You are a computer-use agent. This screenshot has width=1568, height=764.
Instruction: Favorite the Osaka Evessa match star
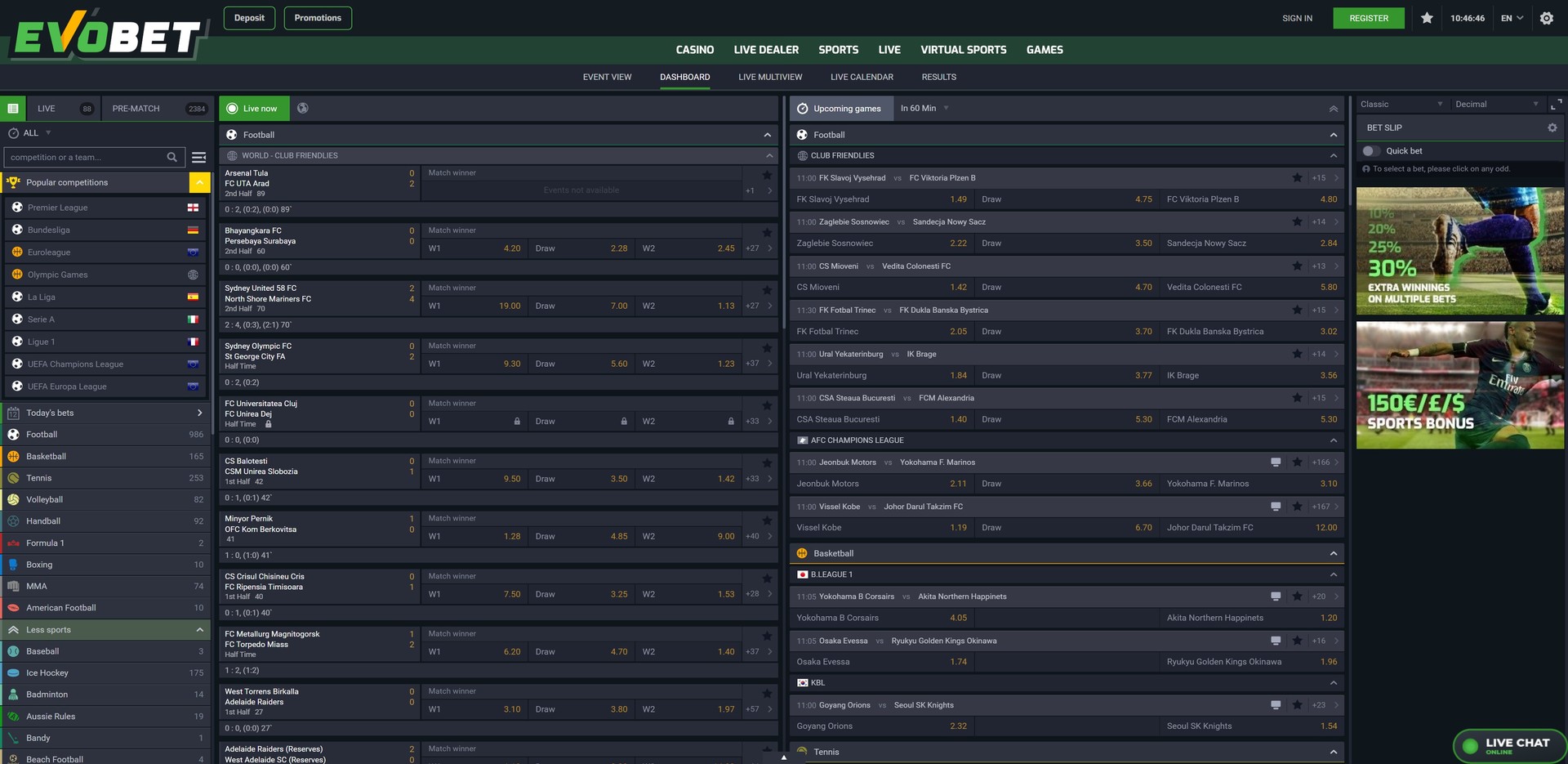pos(1297,641)
